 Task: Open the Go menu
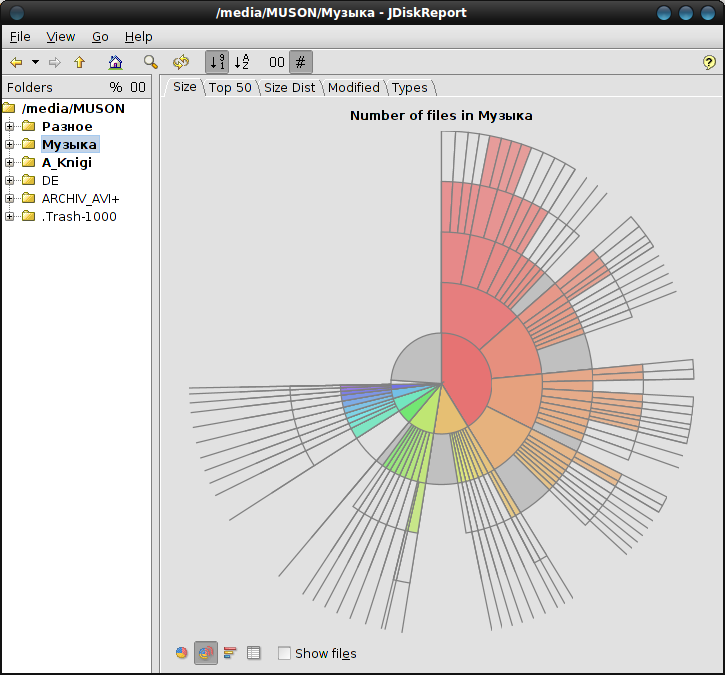coord(100,37)
